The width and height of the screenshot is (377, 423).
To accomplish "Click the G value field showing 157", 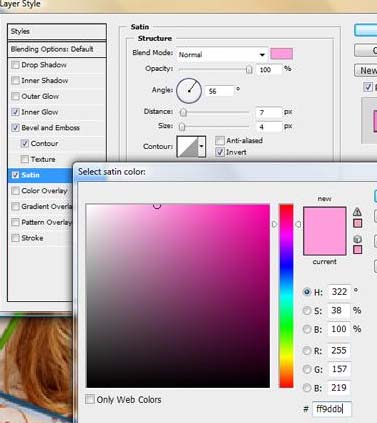I will pyautogui.click(x=339, y=369).
